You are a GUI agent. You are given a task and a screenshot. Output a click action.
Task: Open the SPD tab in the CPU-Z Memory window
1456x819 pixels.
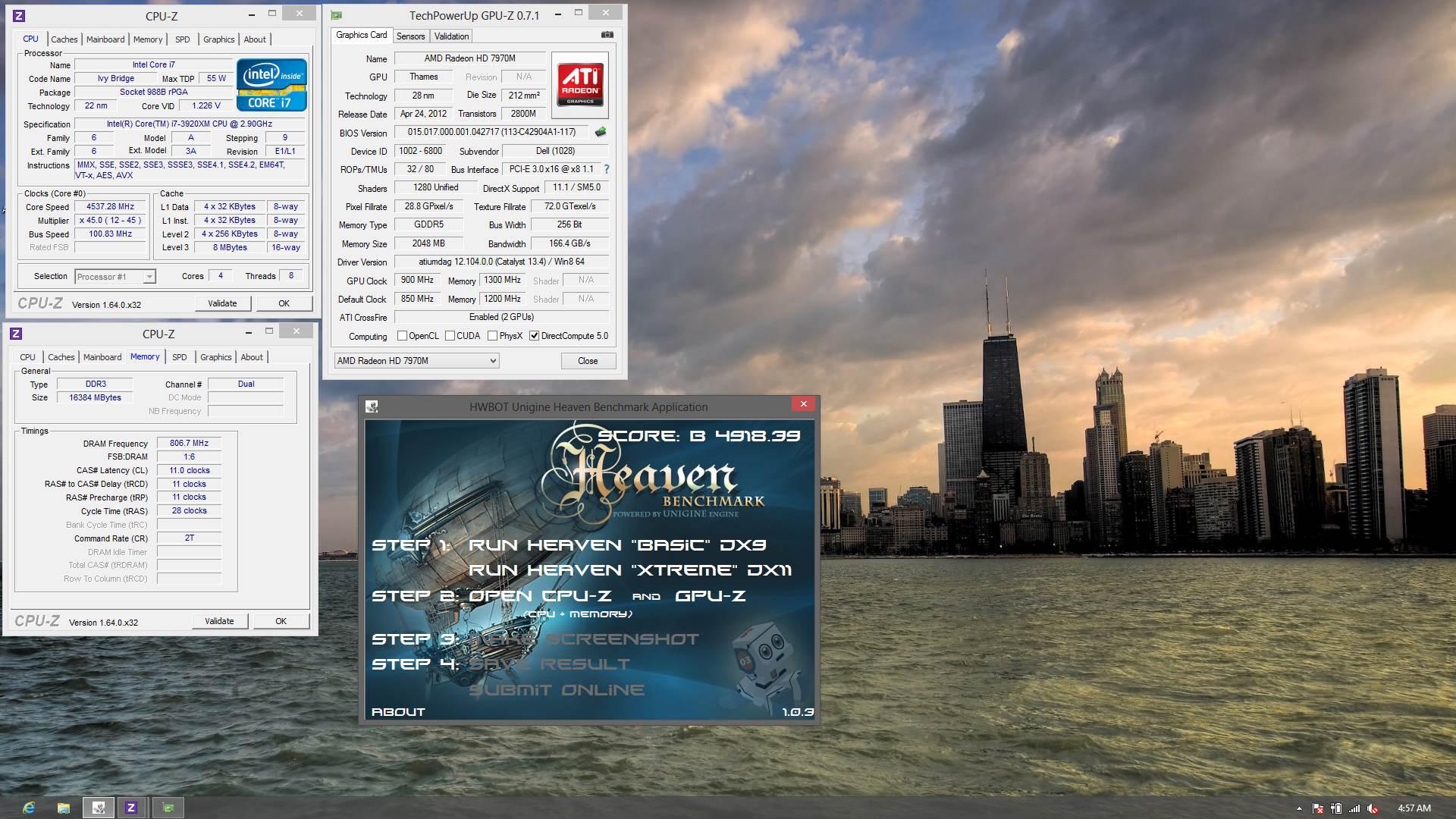click(x=180, y=357)
